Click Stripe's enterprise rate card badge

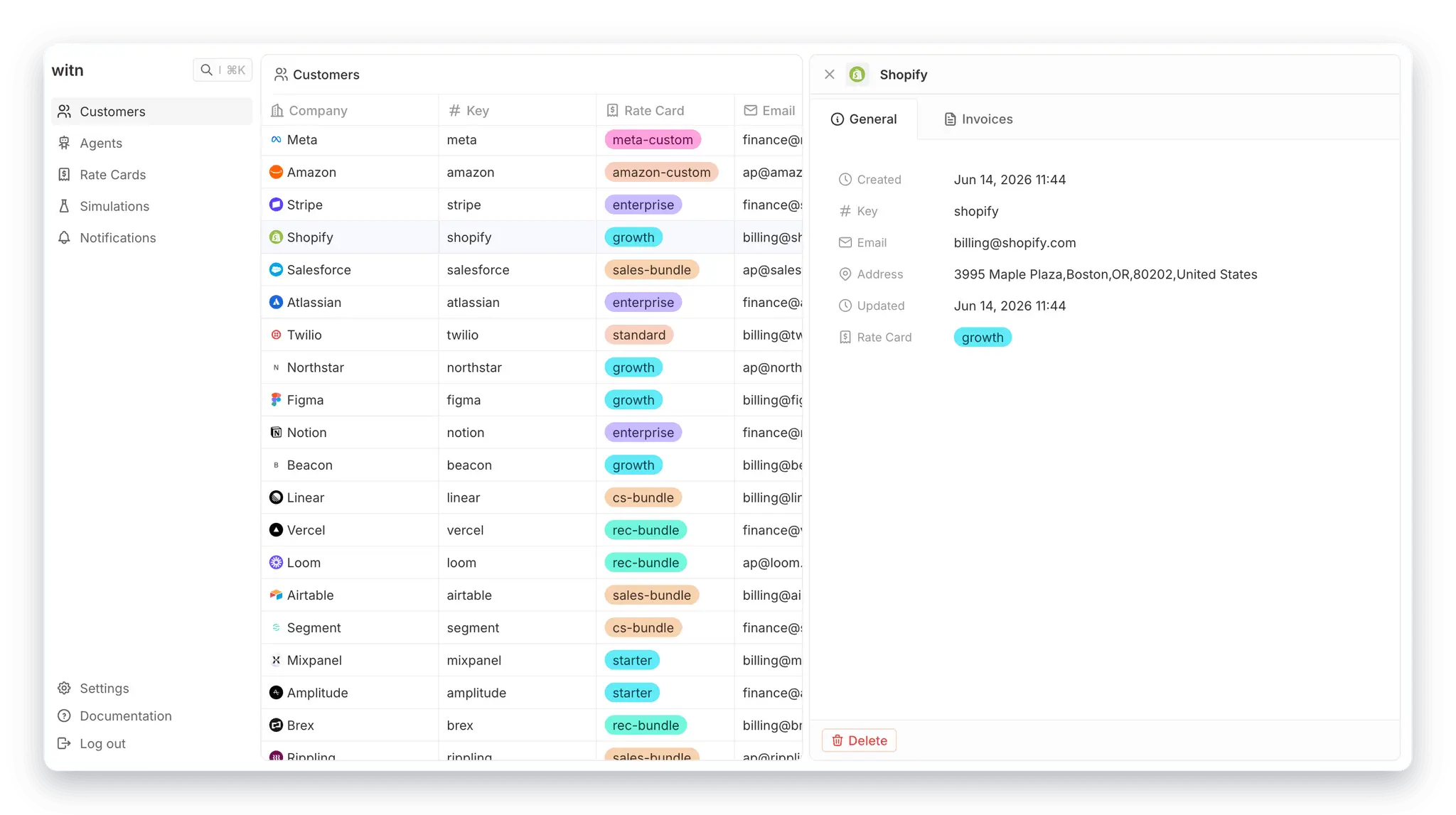[x=643, y=205]
